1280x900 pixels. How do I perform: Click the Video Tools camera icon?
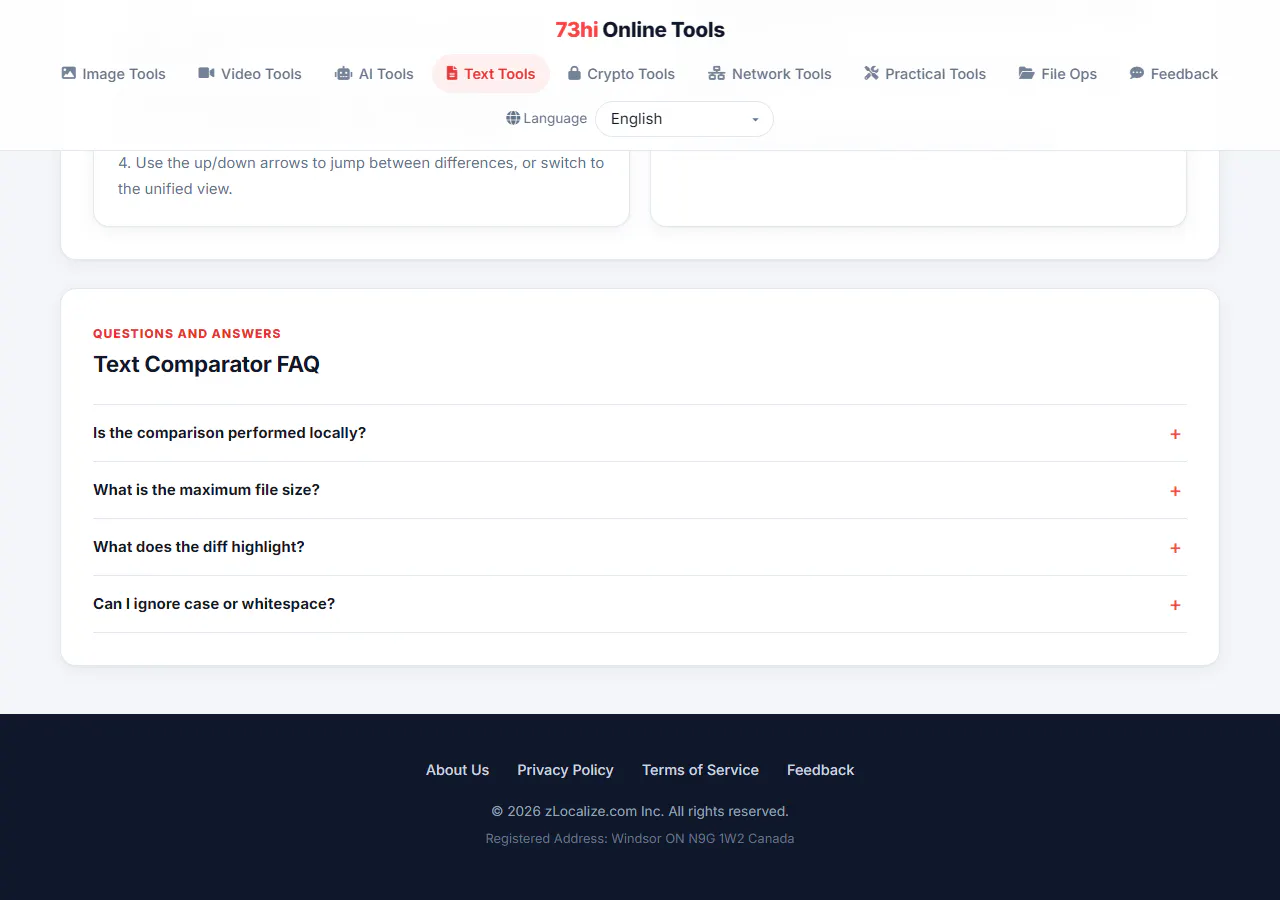(x=206, y=73)
